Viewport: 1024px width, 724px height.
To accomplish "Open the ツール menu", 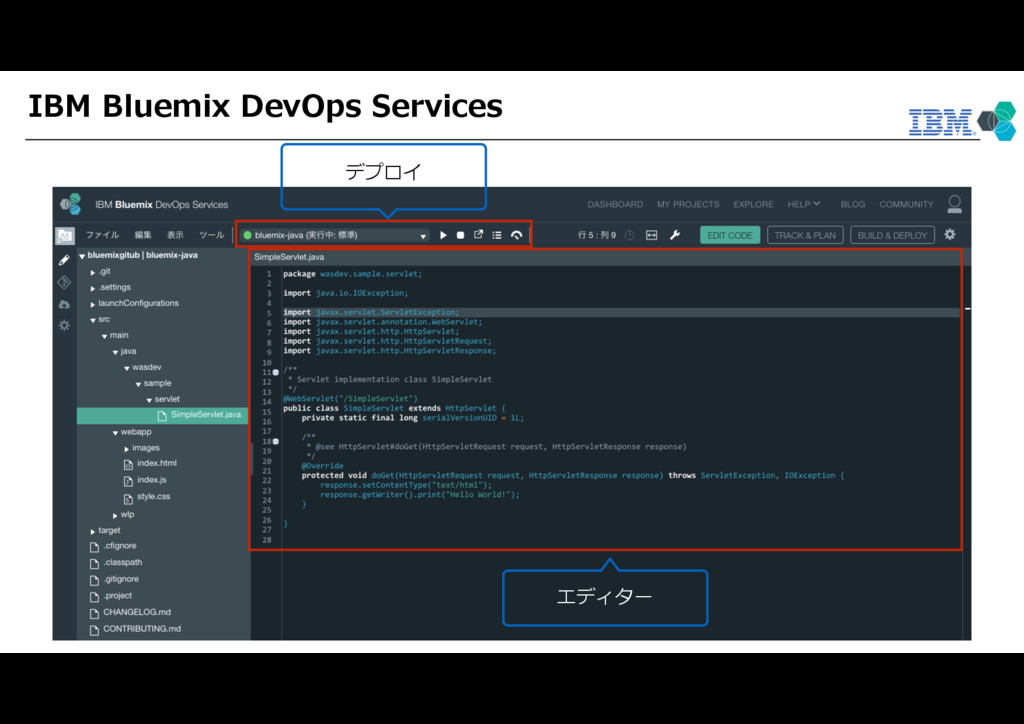I will click(212, 235).
